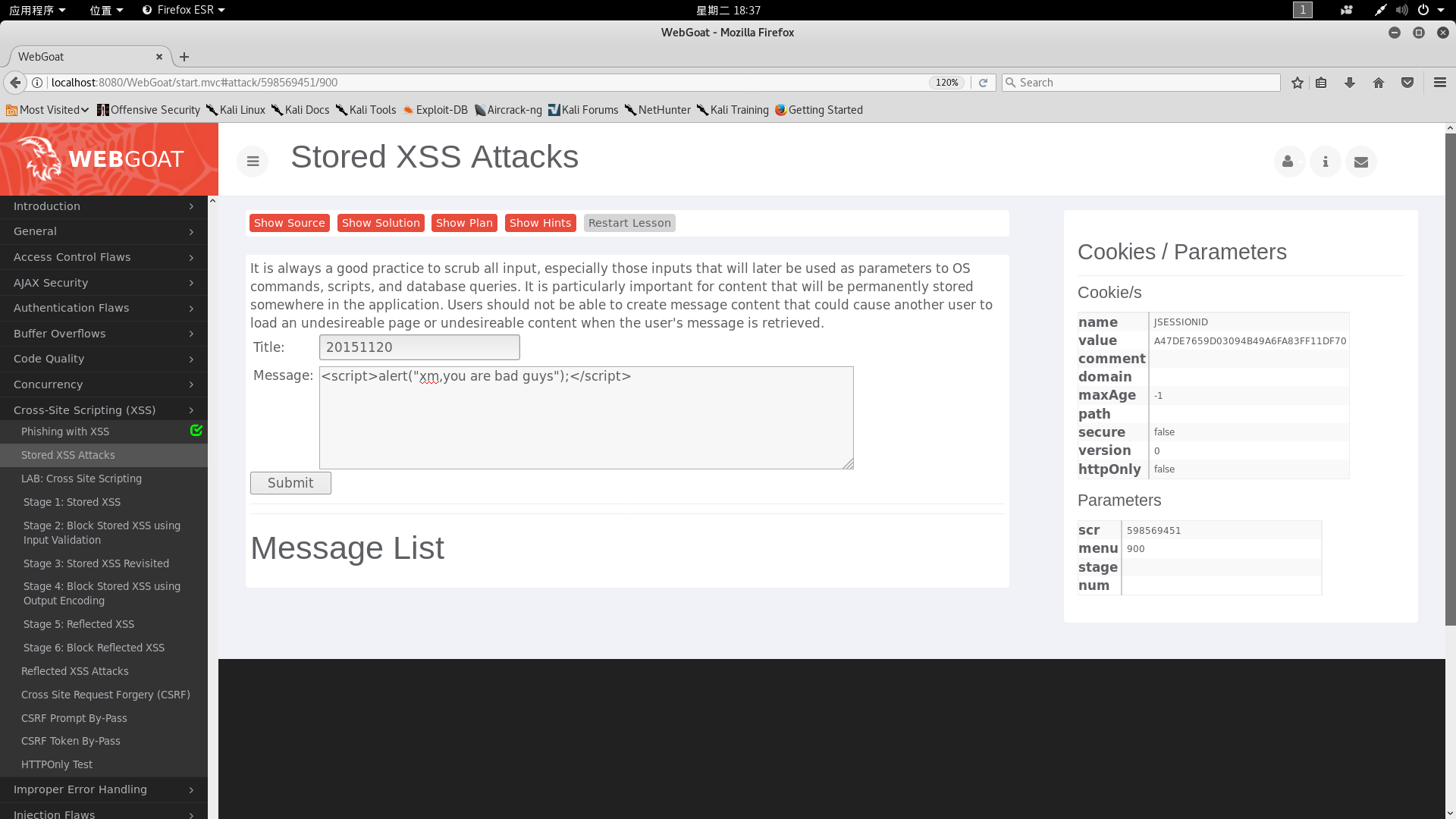Open HTTPOnly Test lesson

click(x=57, y=764)
